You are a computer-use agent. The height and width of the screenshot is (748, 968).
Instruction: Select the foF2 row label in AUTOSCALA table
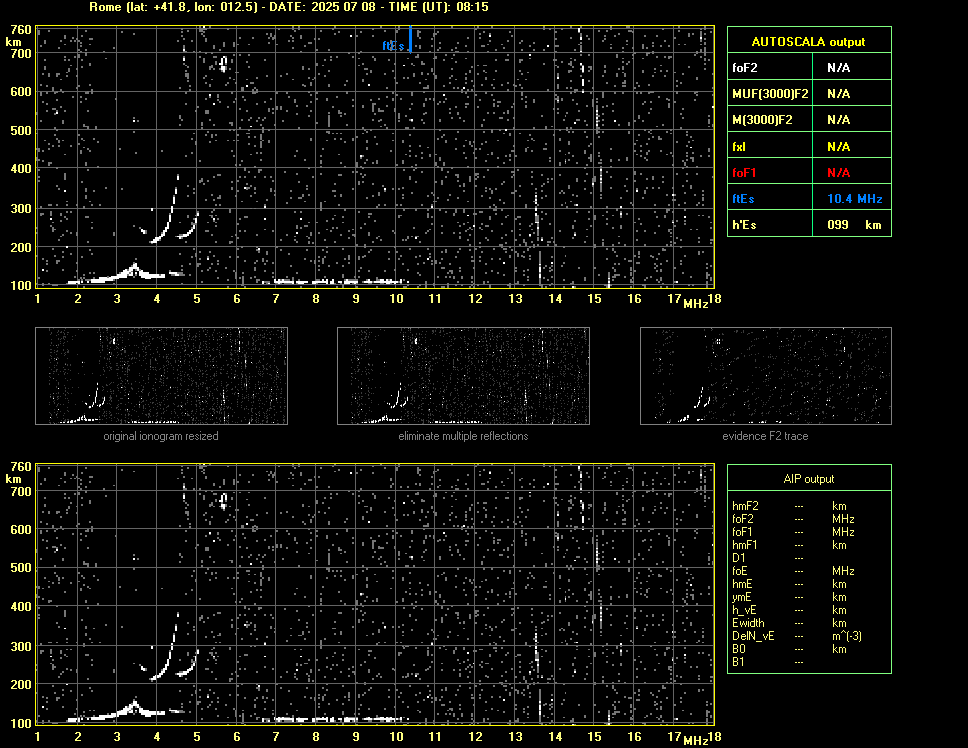click(745, 68)
